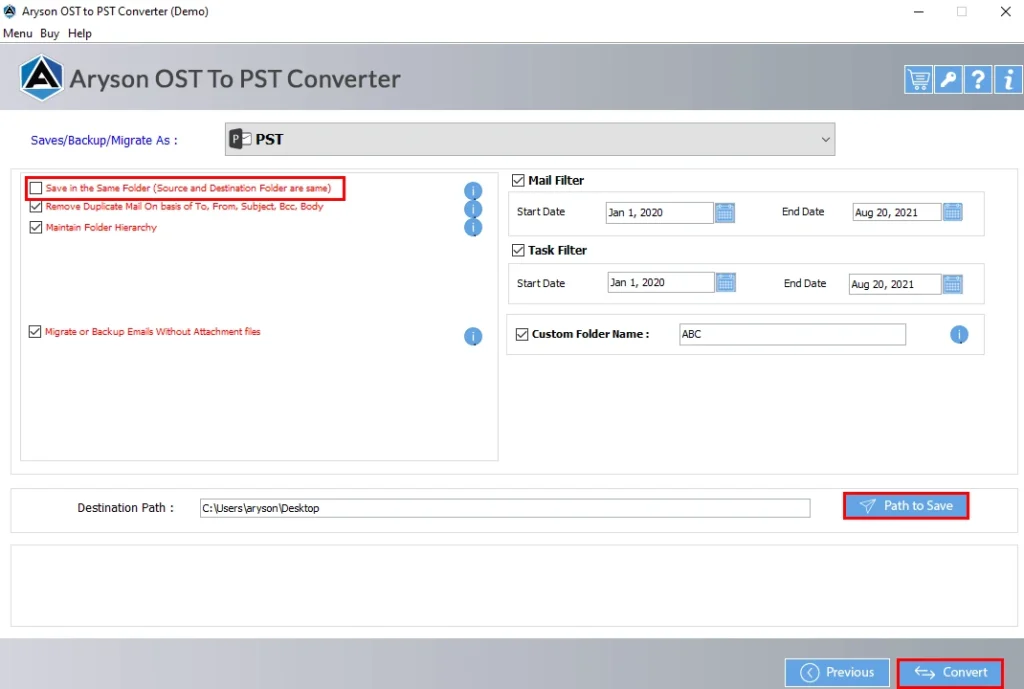Screen dimensions: 1024x689
Task: Click the Path to Save button
Action: tap(906, 506)
